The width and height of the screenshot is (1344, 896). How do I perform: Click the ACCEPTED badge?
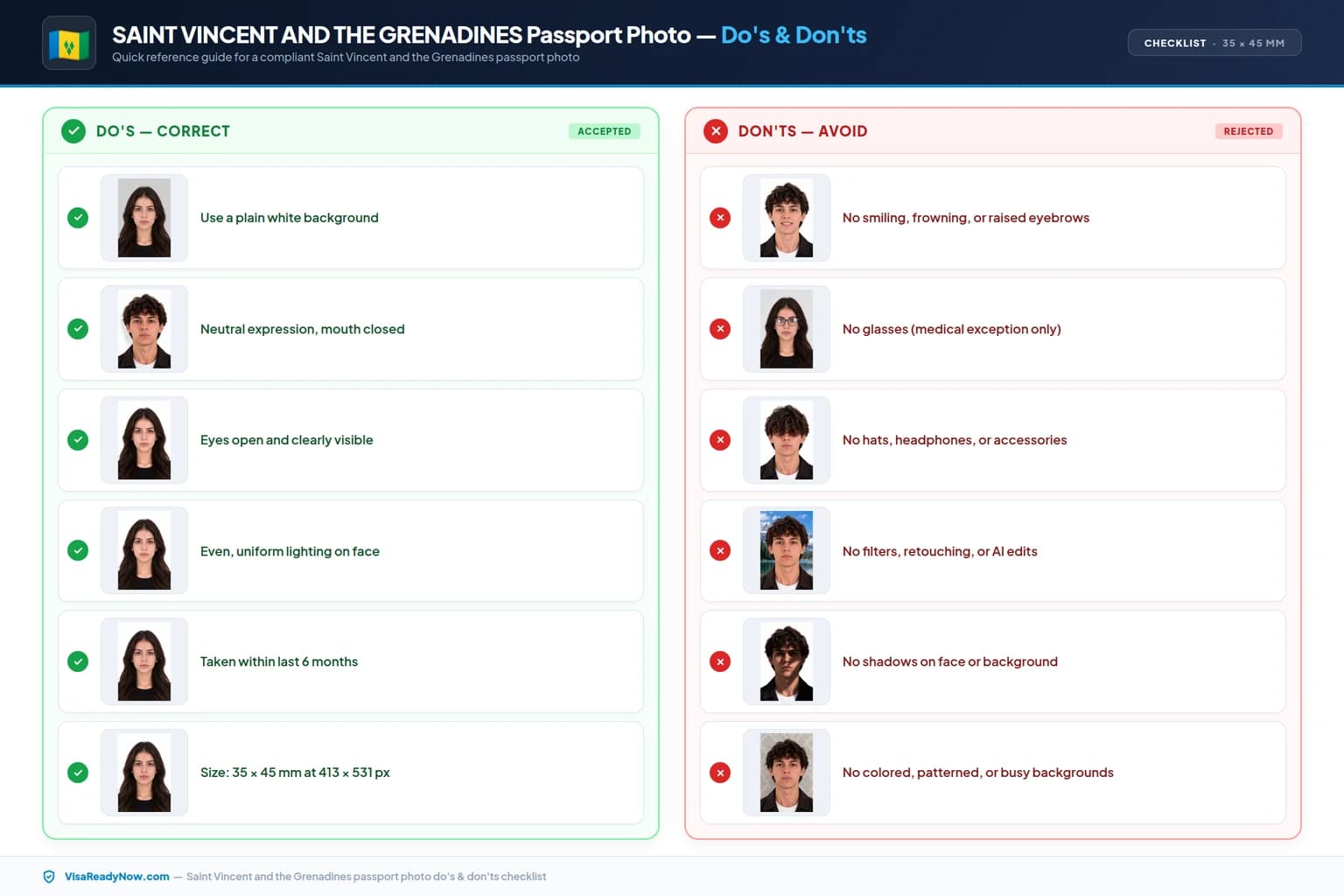(605, 131)
